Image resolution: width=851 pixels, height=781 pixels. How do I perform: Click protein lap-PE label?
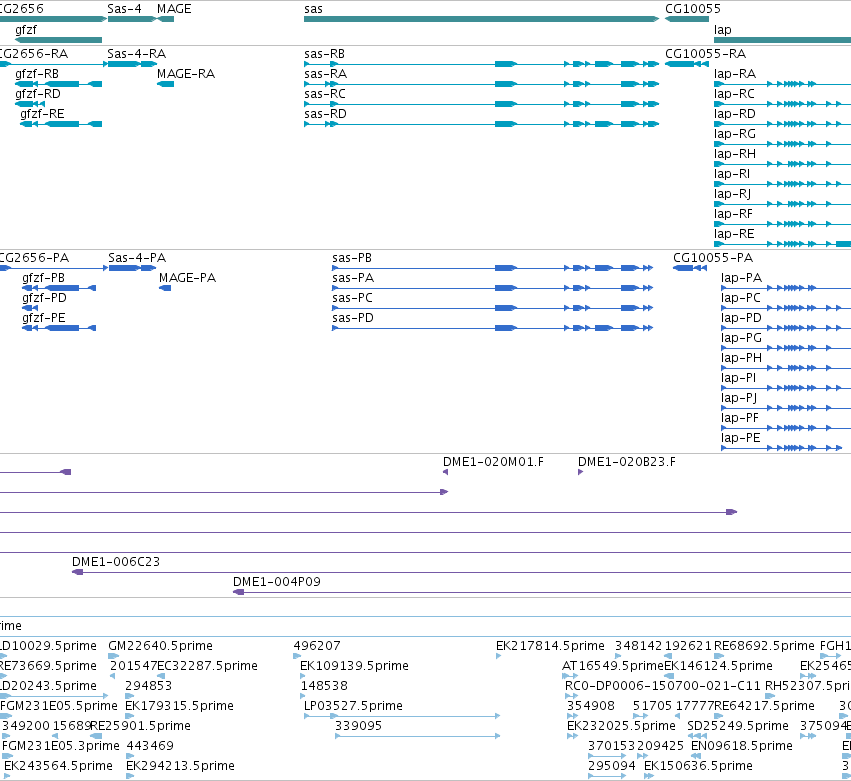[x=741, y=438]
